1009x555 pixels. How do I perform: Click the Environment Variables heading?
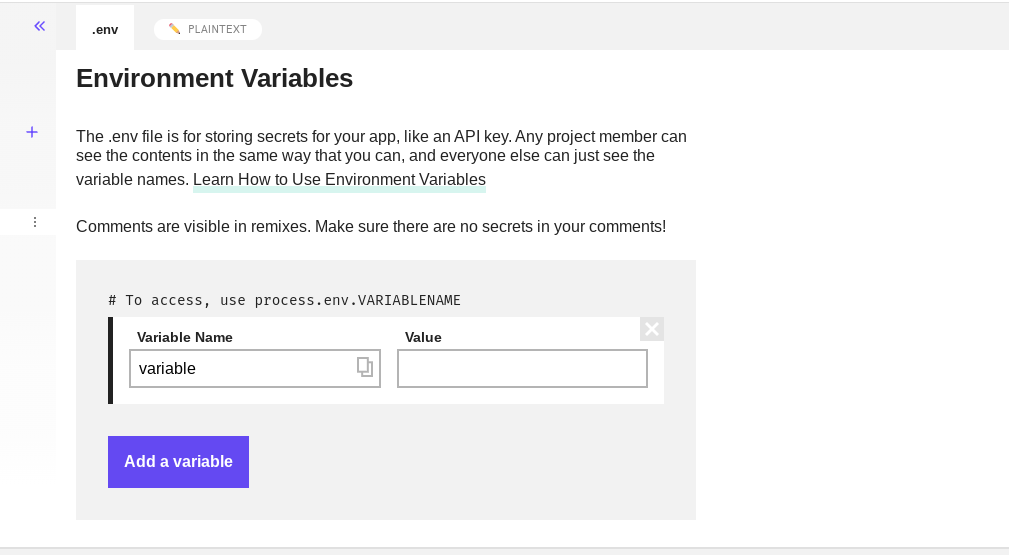tap(214, 78)
